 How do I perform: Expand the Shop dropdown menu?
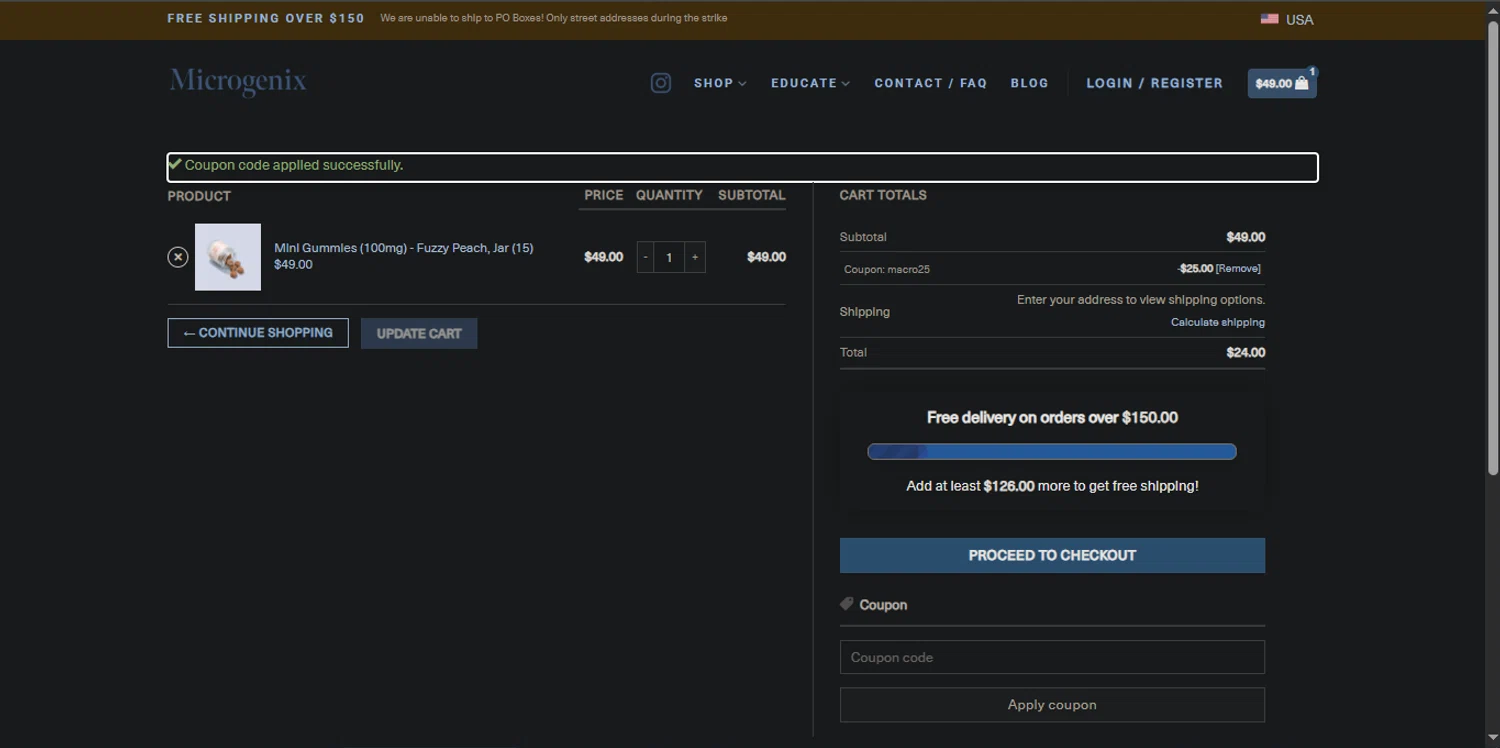pyautogui.click(x=720, y=83)
